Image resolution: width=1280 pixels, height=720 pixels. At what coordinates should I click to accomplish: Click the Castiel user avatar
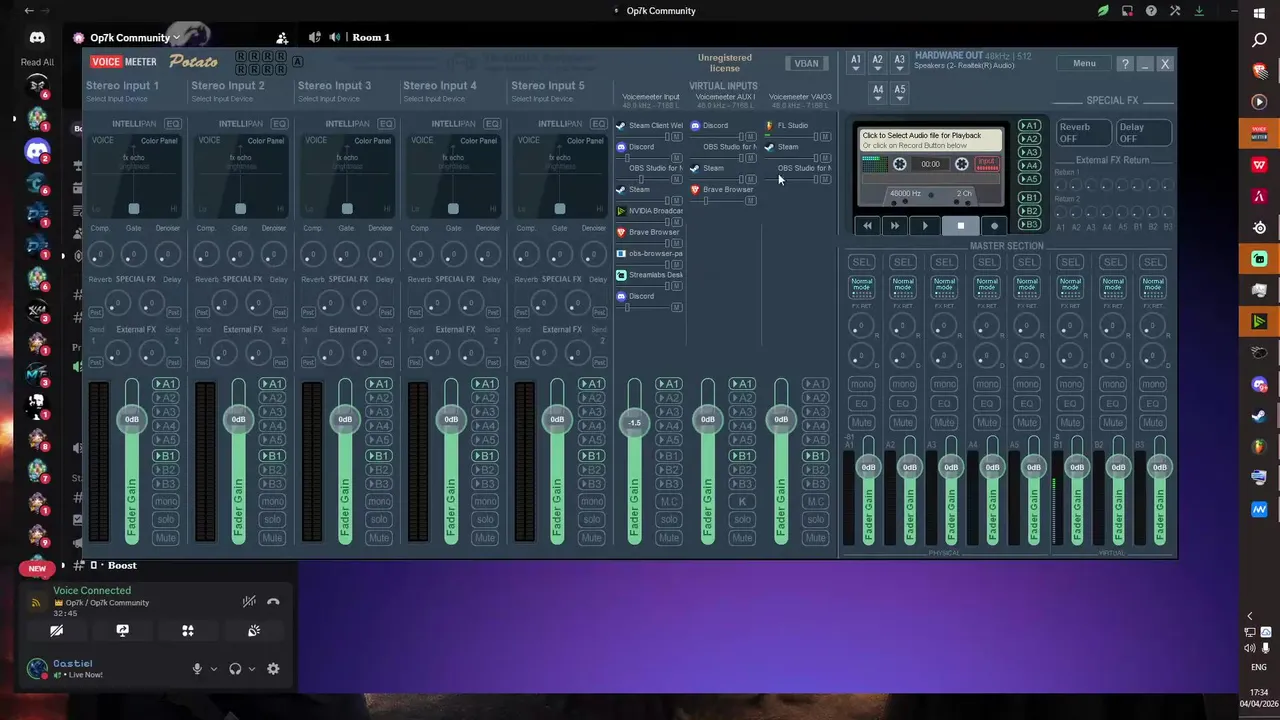(38, 669)
